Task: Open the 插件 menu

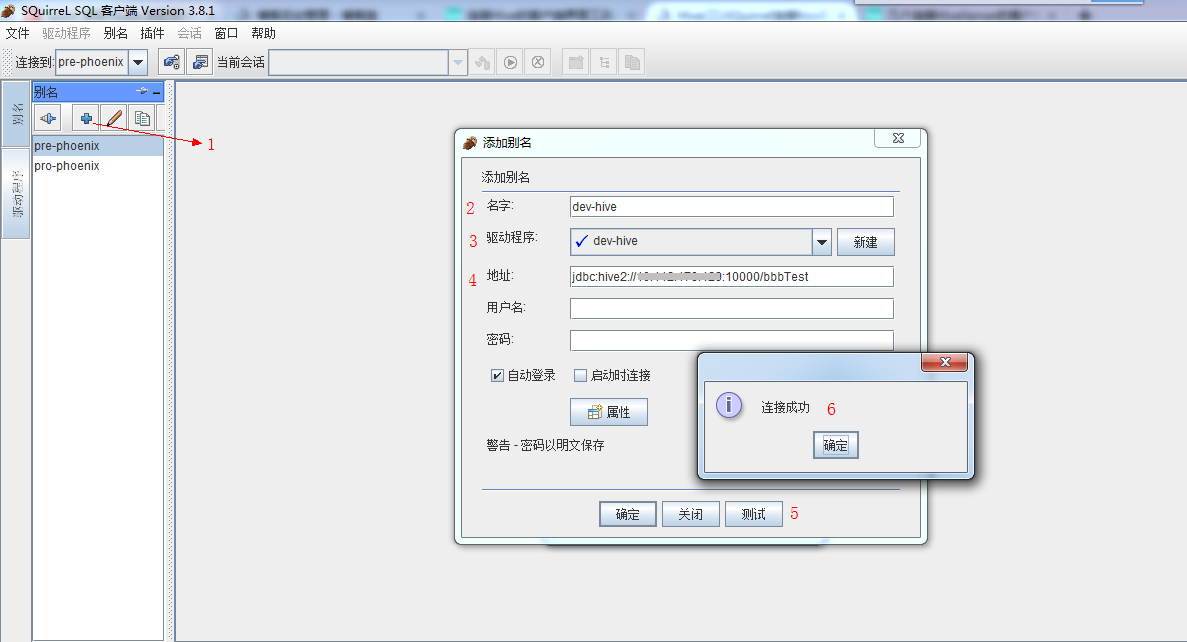Action: (x=152, y=33)
